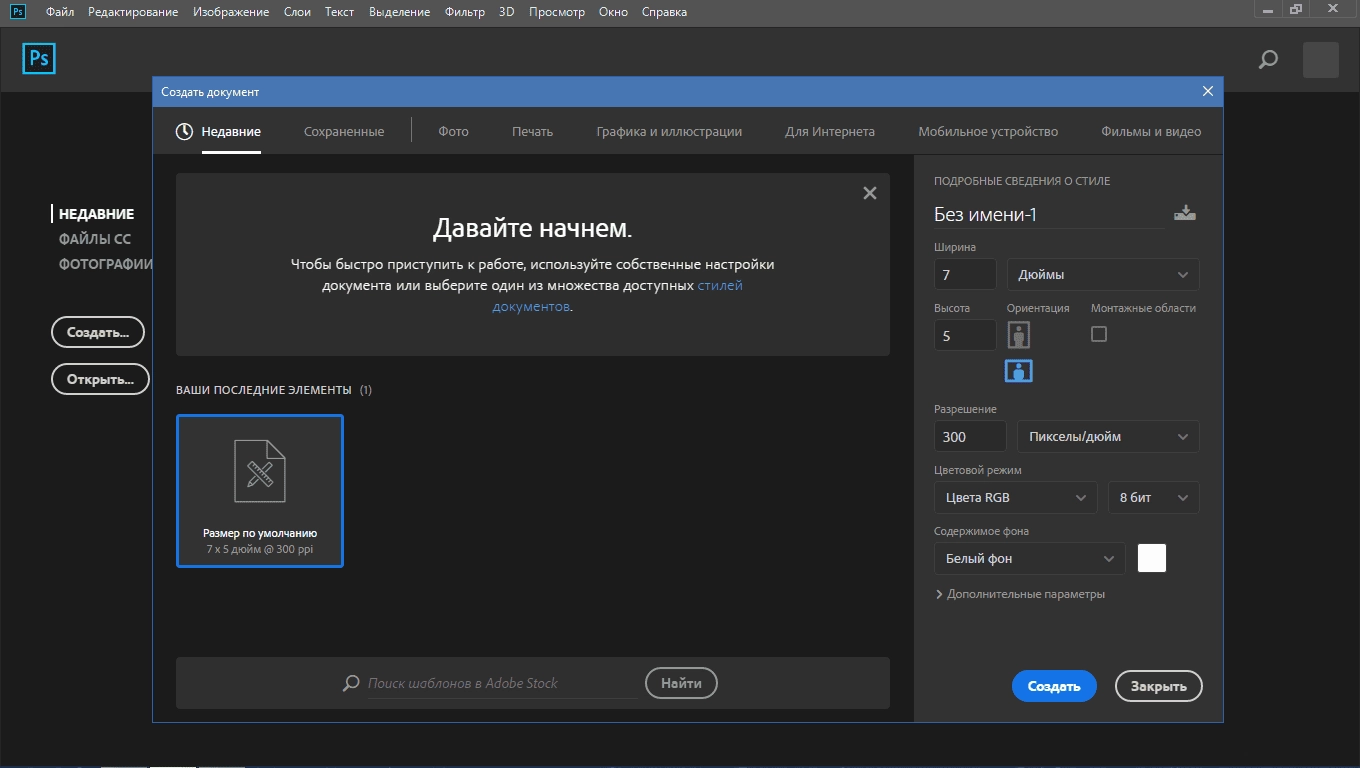Switch to the Мобильное устройство tab

[x=988, y=131]
